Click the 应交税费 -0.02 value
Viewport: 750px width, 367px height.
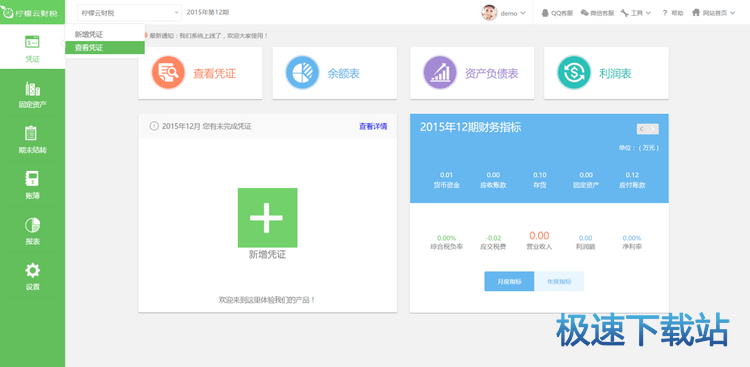coord(493,238)
